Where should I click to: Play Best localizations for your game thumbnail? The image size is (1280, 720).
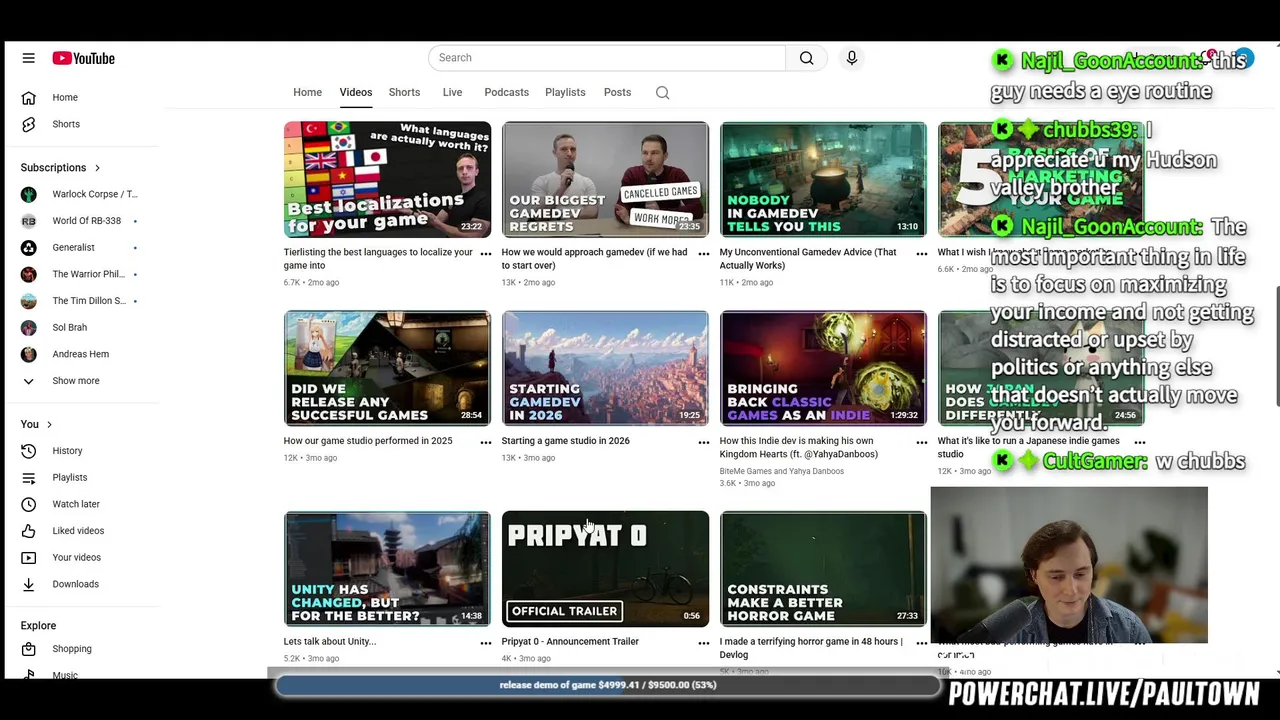coord(387,180)
